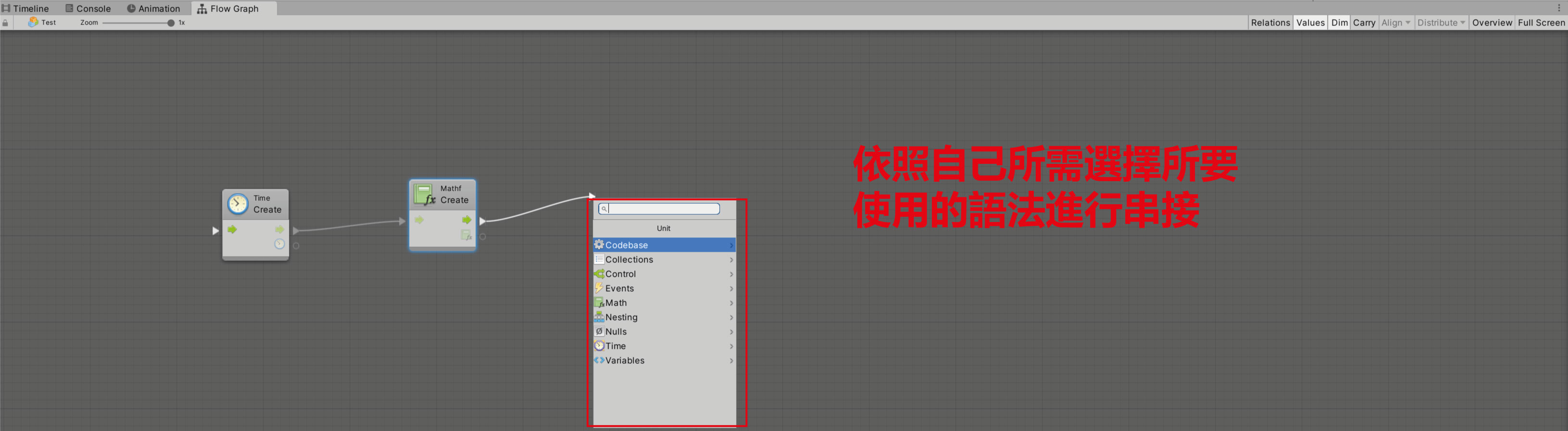Click the Overview button
1568x431 pixels.
(1491, 23)
